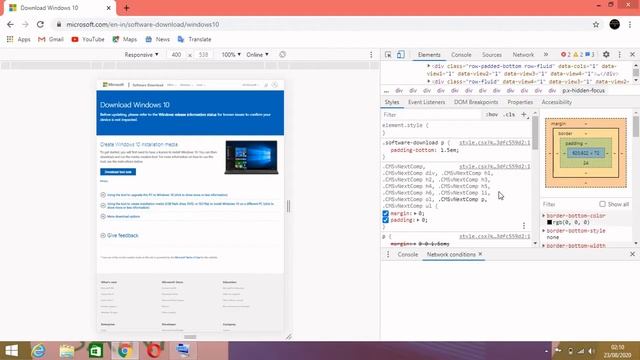Toggle :hov element state panel
640x360 pixels.
[x=492, y=115]
